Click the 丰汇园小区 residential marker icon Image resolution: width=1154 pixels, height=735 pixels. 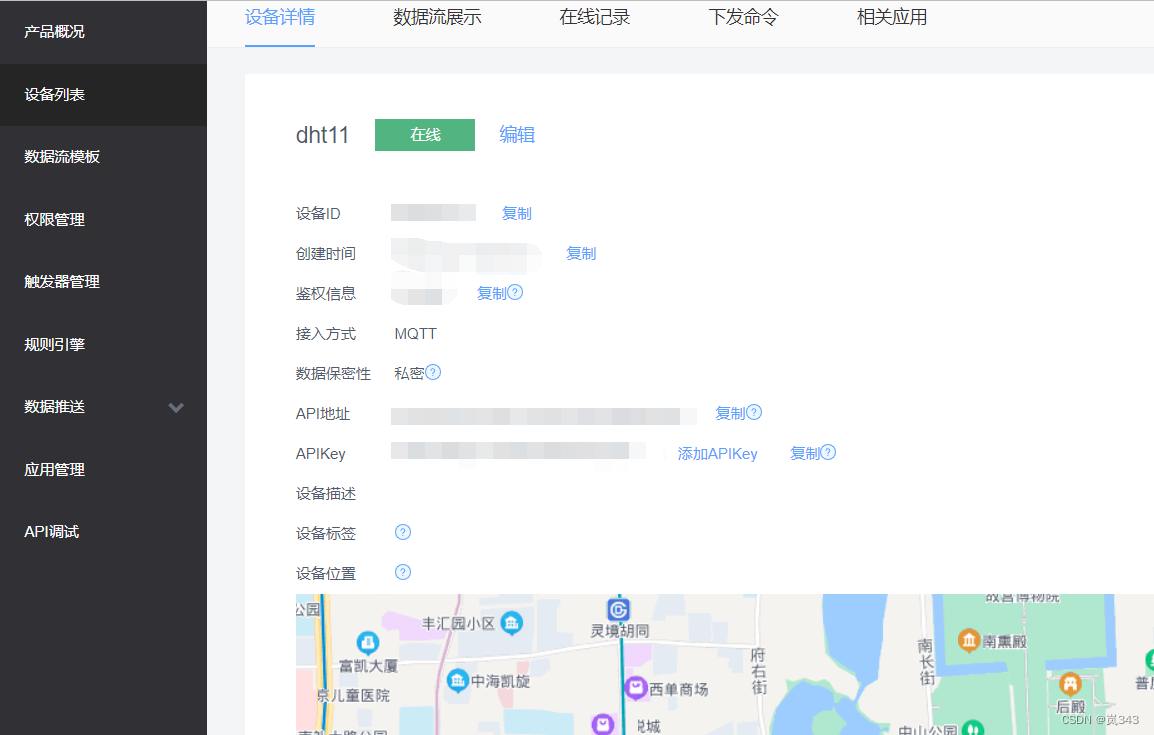tap(510, 624)
